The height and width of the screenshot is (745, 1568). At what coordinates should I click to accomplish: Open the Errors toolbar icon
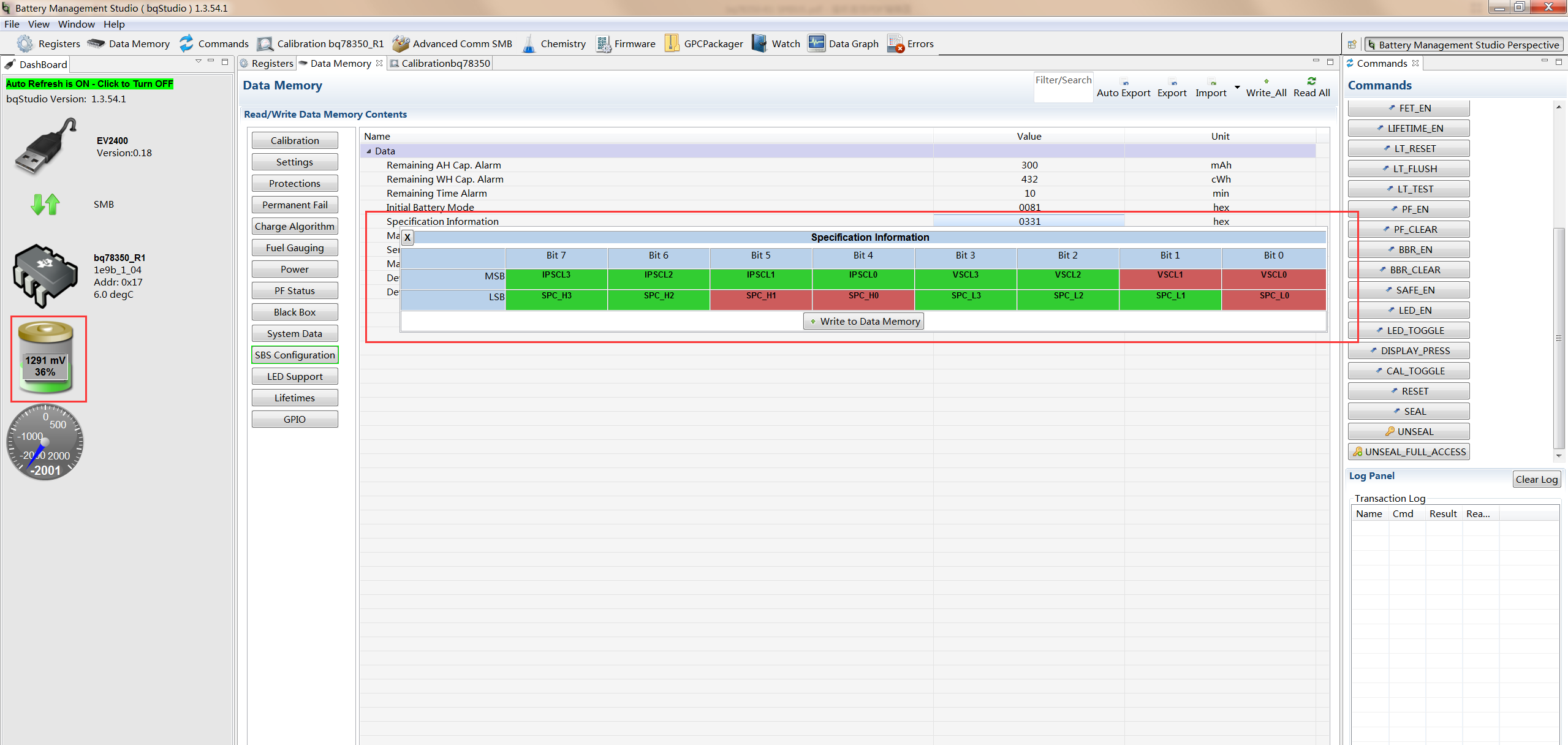[x=895, y=44]
